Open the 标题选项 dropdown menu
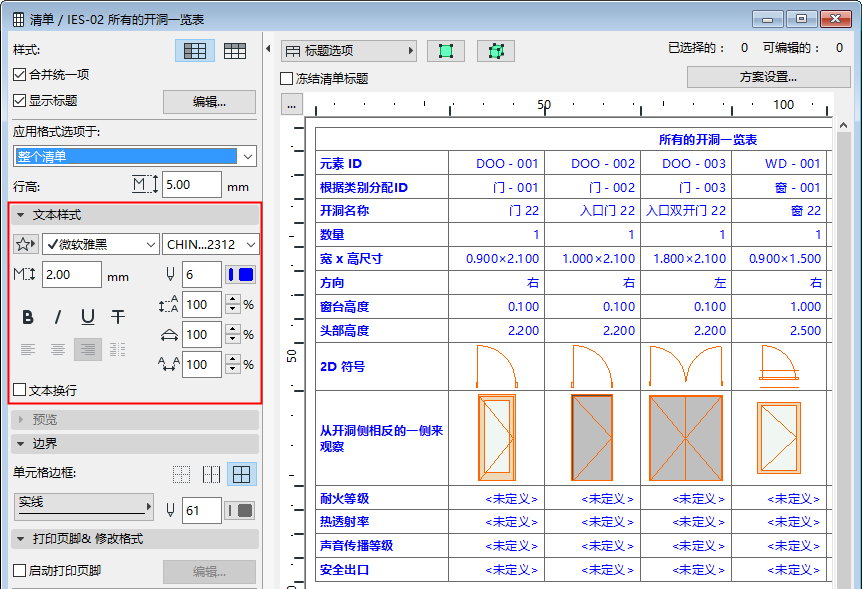The height and width of the screenshot is (589, 862). 349,51
